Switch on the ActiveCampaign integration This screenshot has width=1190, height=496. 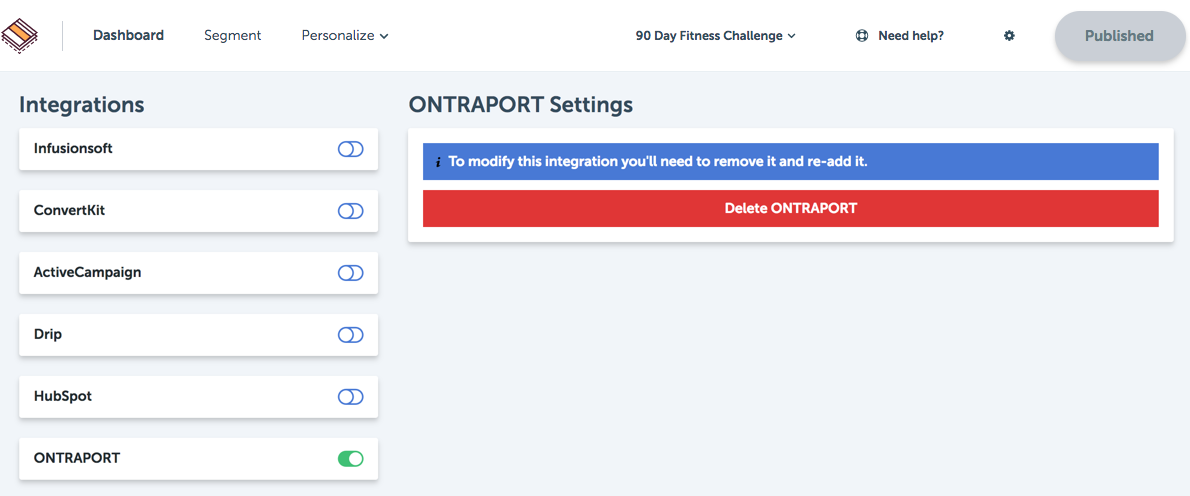pos(351,273)
